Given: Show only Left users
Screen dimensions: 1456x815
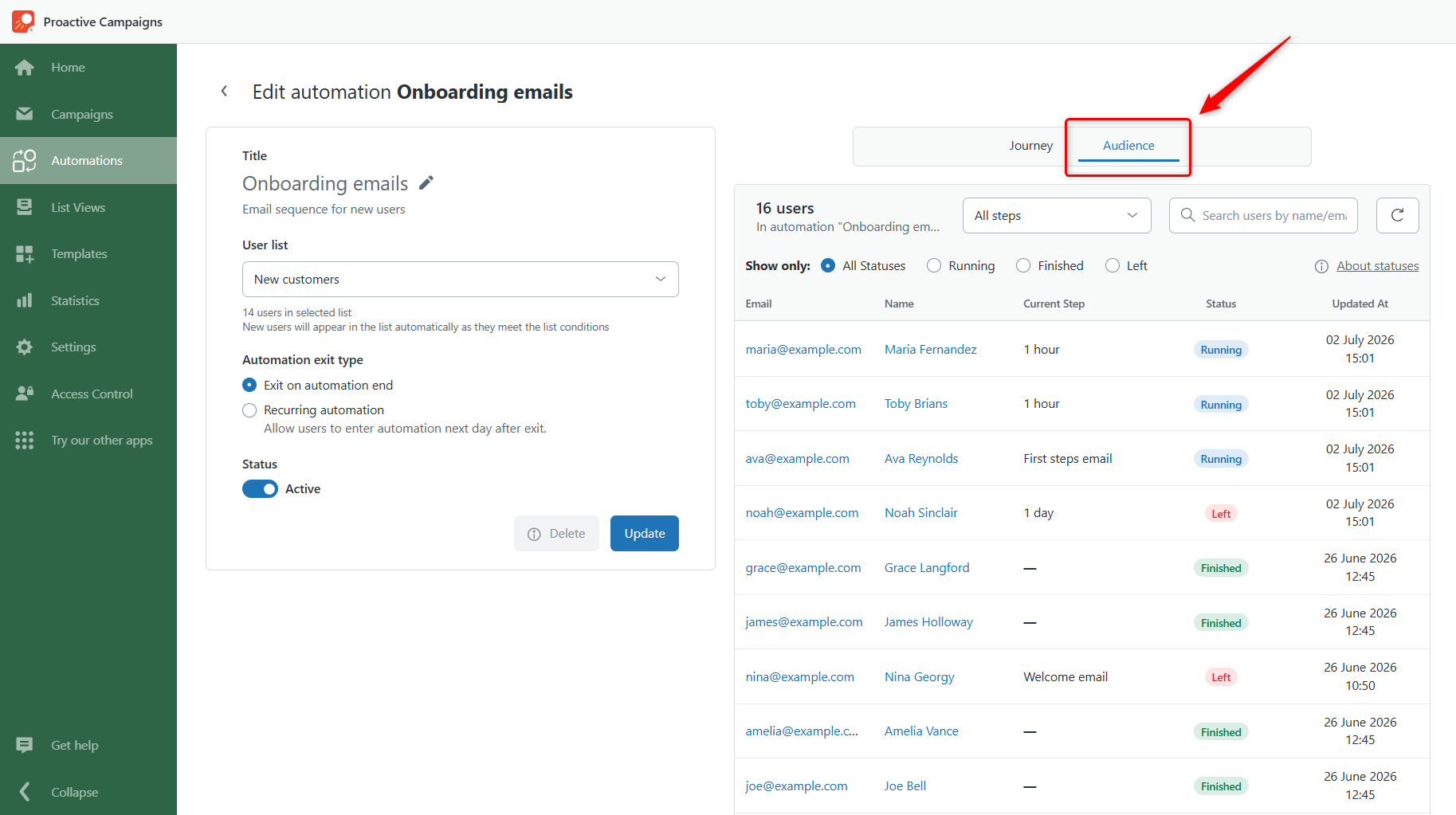Looking at the screenshot, I should [1113, 266].
